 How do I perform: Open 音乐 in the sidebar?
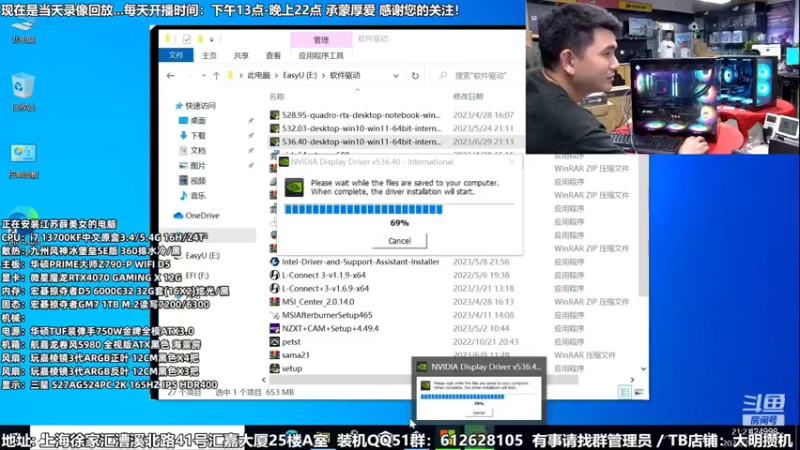click(x=198, y=195)
